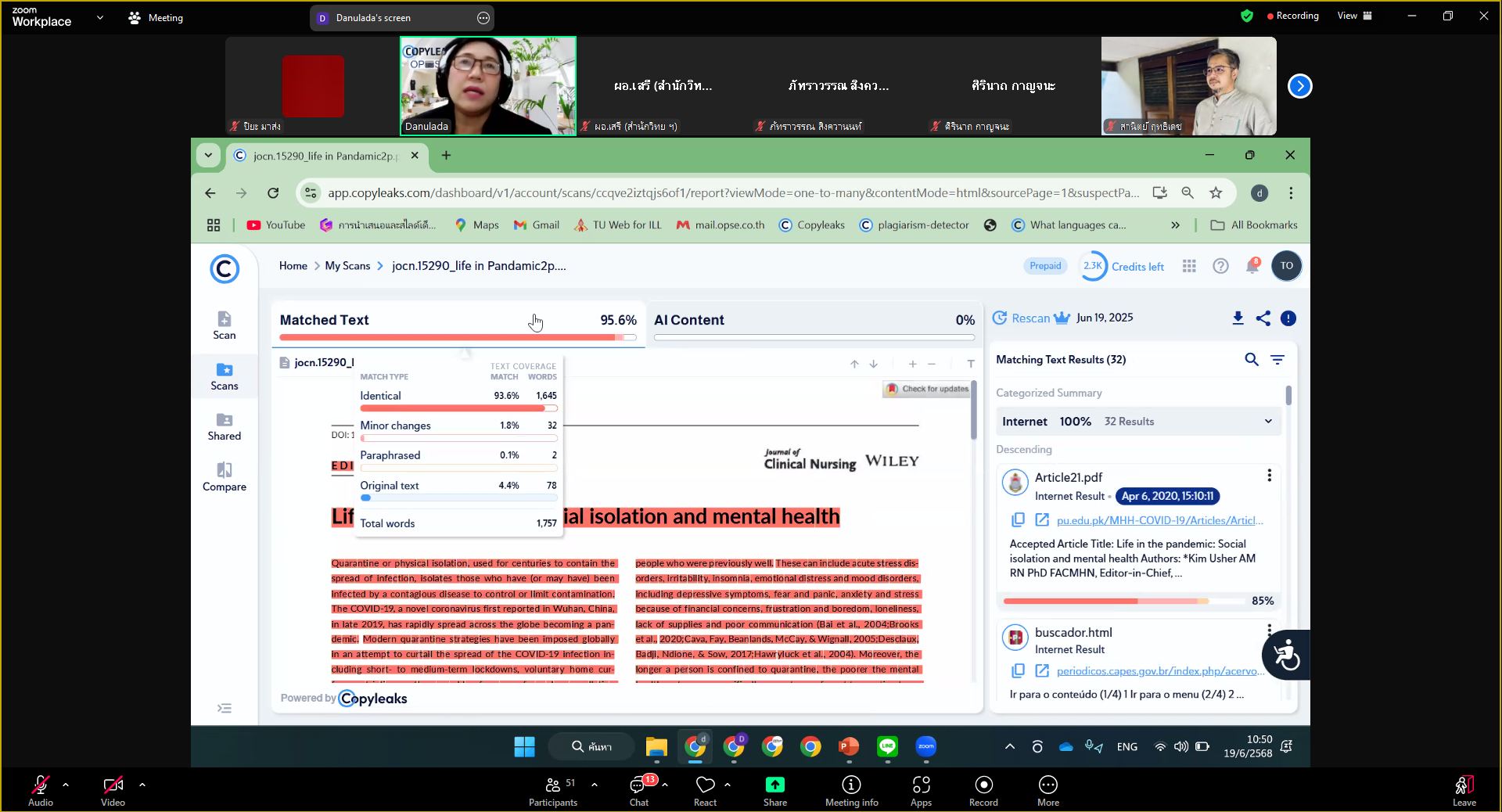
Task: Open participants options caret in Zoom
Action: (595, 784)
